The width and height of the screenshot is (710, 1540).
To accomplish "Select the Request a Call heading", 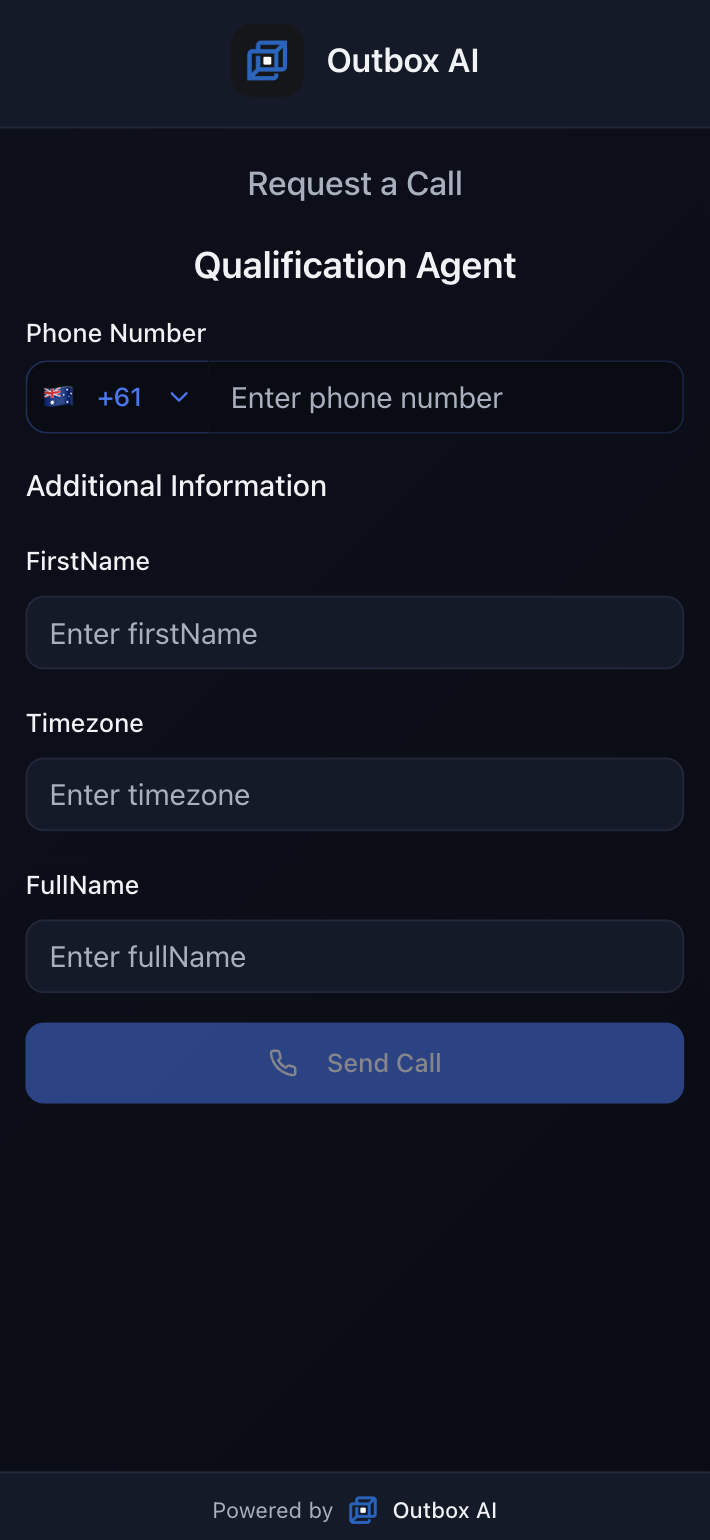I will click(x=355, y=183).
